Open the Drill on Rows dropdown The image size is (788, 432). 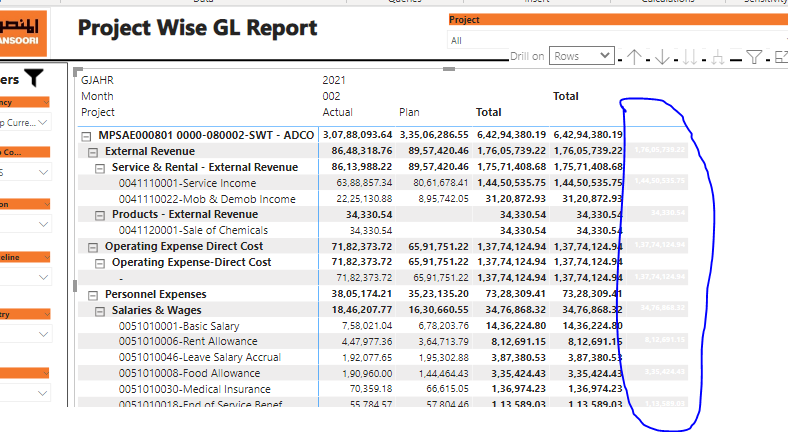[581, 56]
